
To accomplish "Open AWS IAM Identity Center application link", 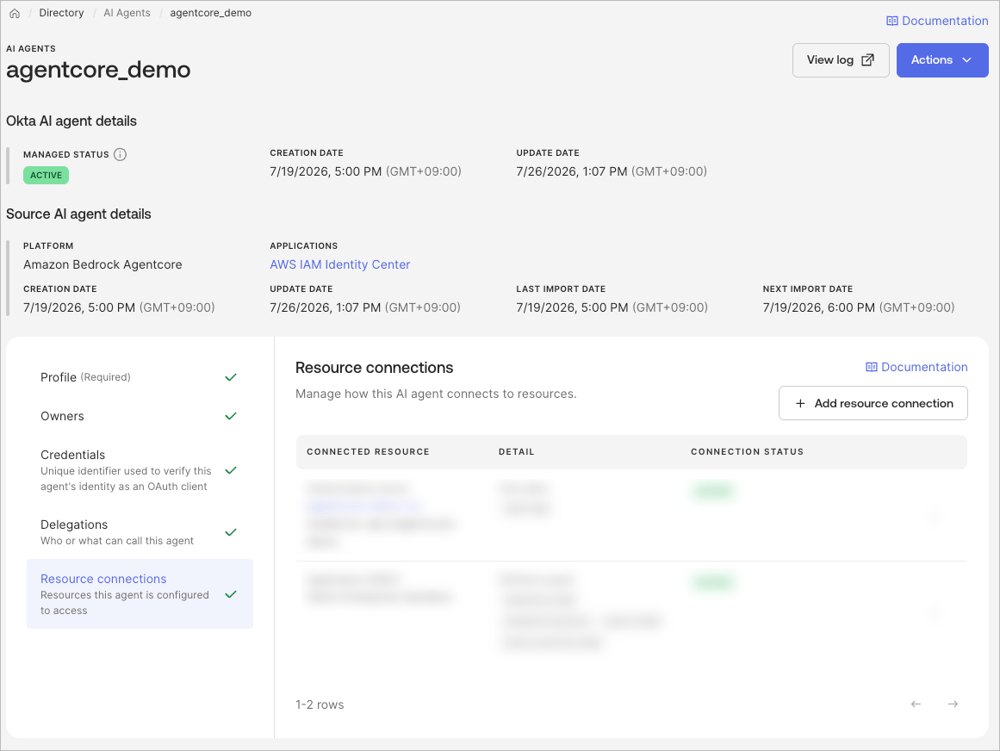I will [340, 265].
